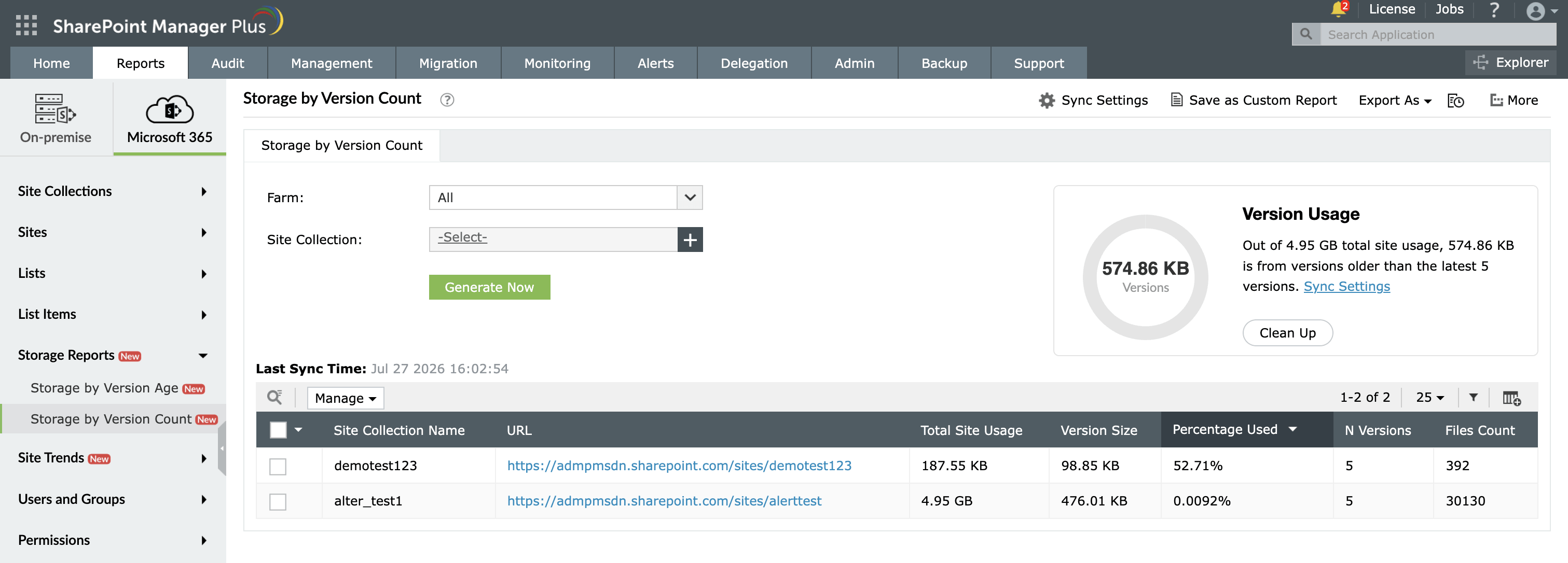1568x563 pixels.
Task: Open demotest123 site URL link
Action: [679, 466]
